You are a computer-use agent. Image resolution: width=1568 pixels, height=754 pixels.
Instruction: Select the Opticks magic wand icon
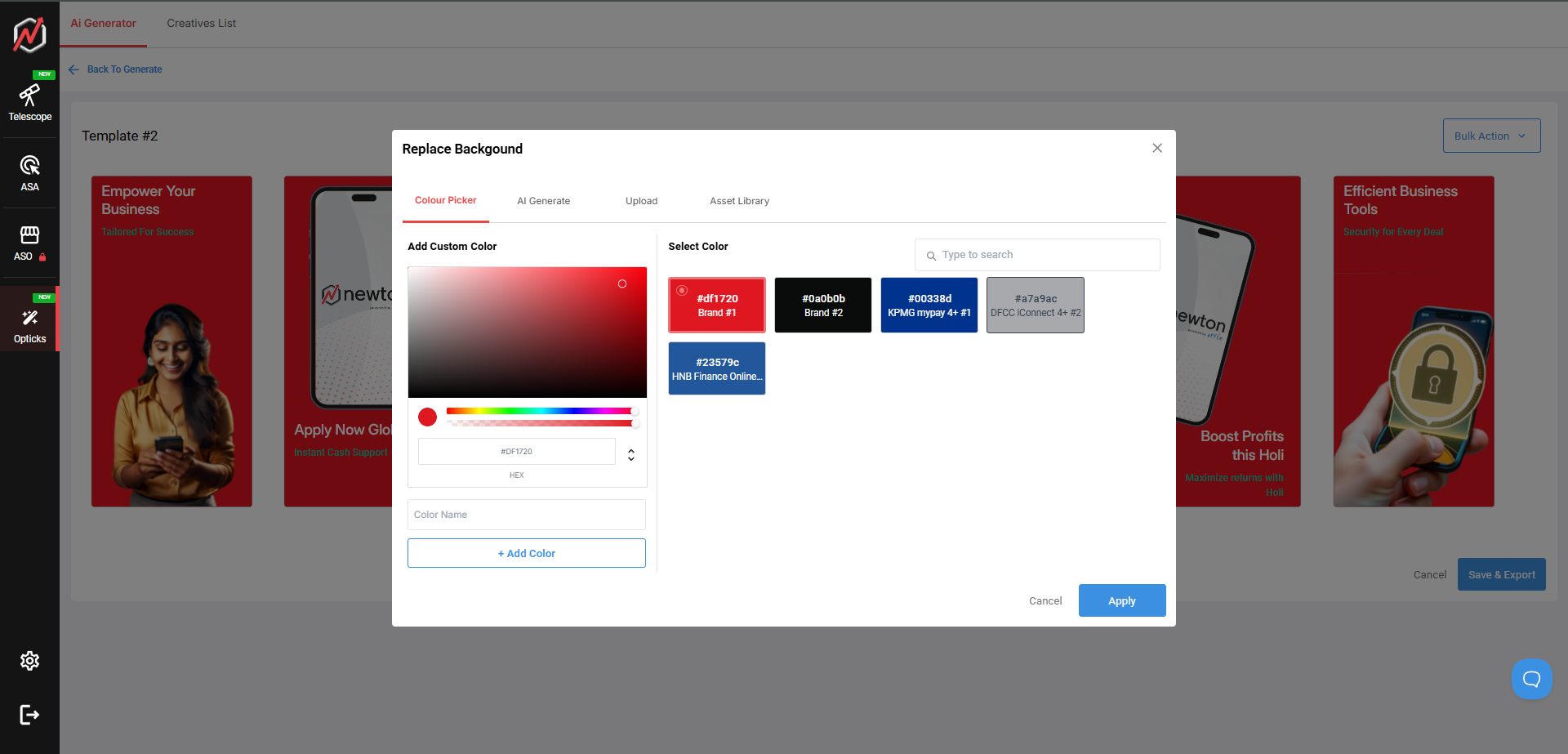click(29, 318)
